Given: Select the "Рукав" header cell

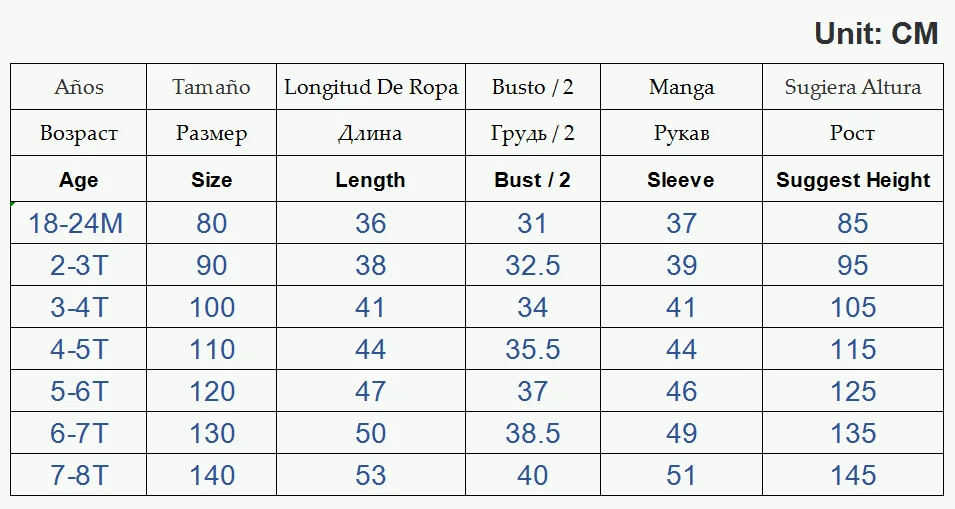Looking at the screenshot, I should pos(681,133).
